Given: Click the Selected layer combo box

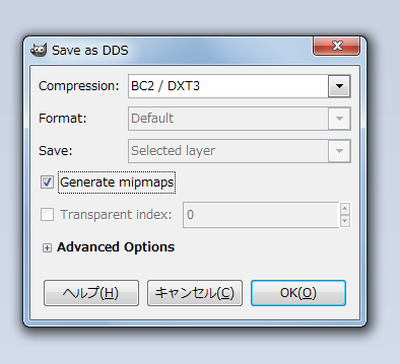Looking at the screenshot, I should (239, 151).
